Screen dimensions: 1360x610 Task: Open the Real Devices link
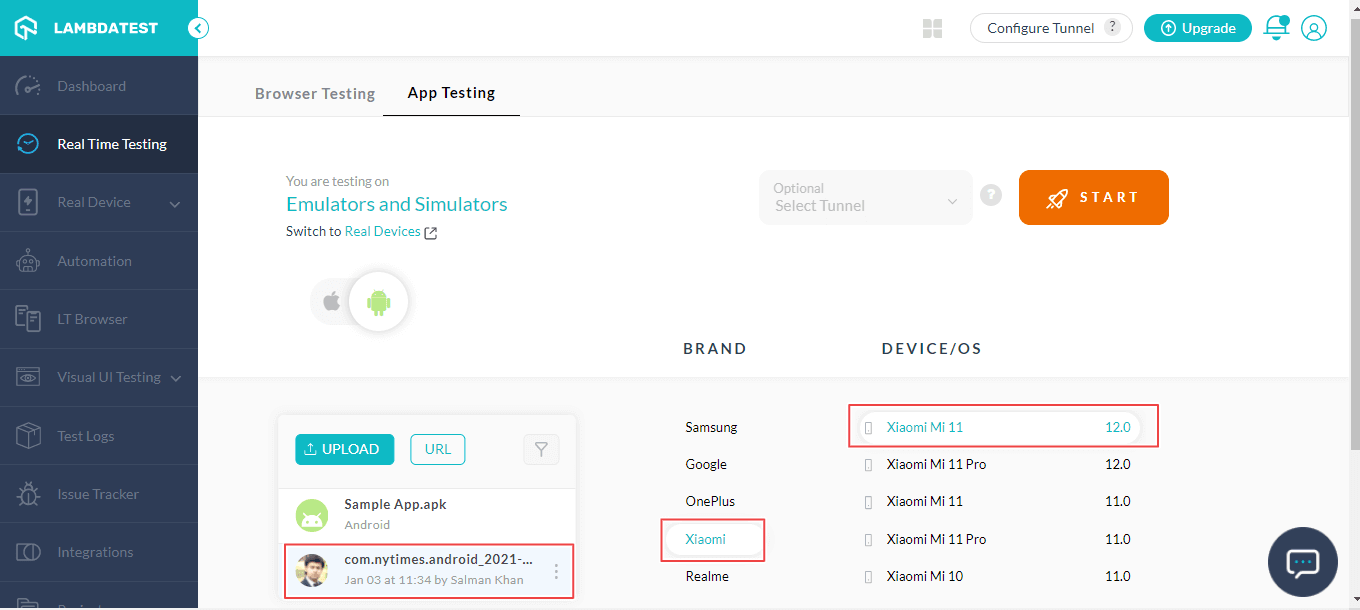383,230
